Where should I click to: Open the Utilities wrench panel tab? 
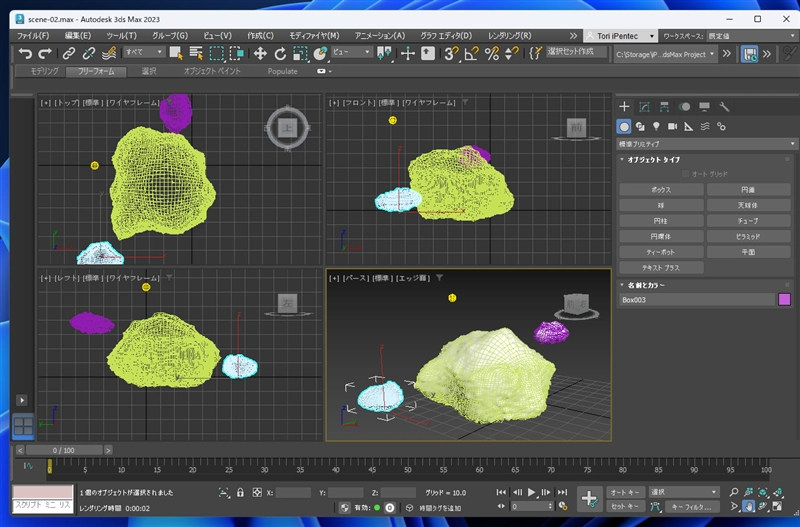[x=724, y=107]
